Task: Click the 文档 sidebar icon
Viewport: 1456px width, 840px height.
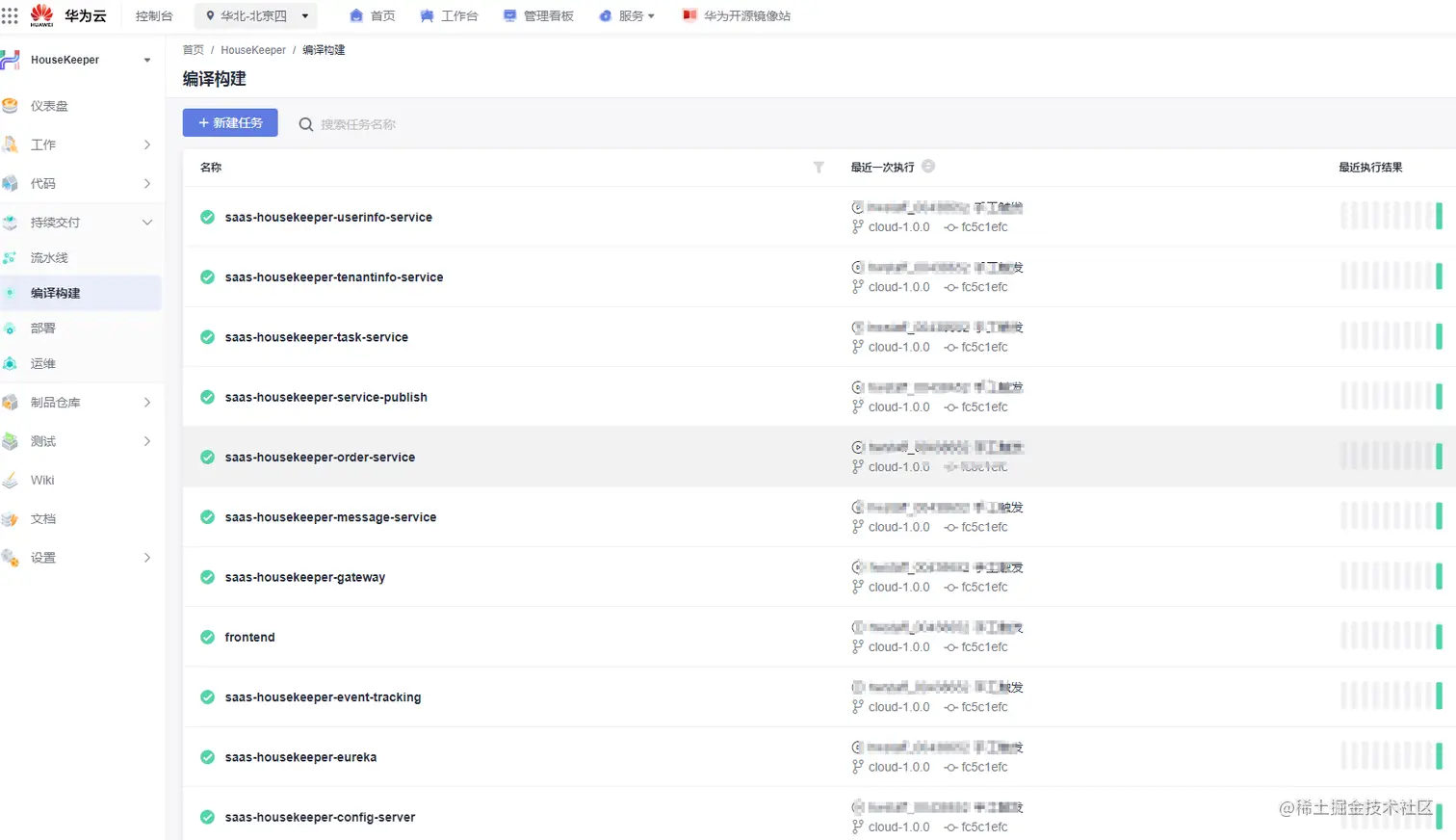Action: [11, 519]
